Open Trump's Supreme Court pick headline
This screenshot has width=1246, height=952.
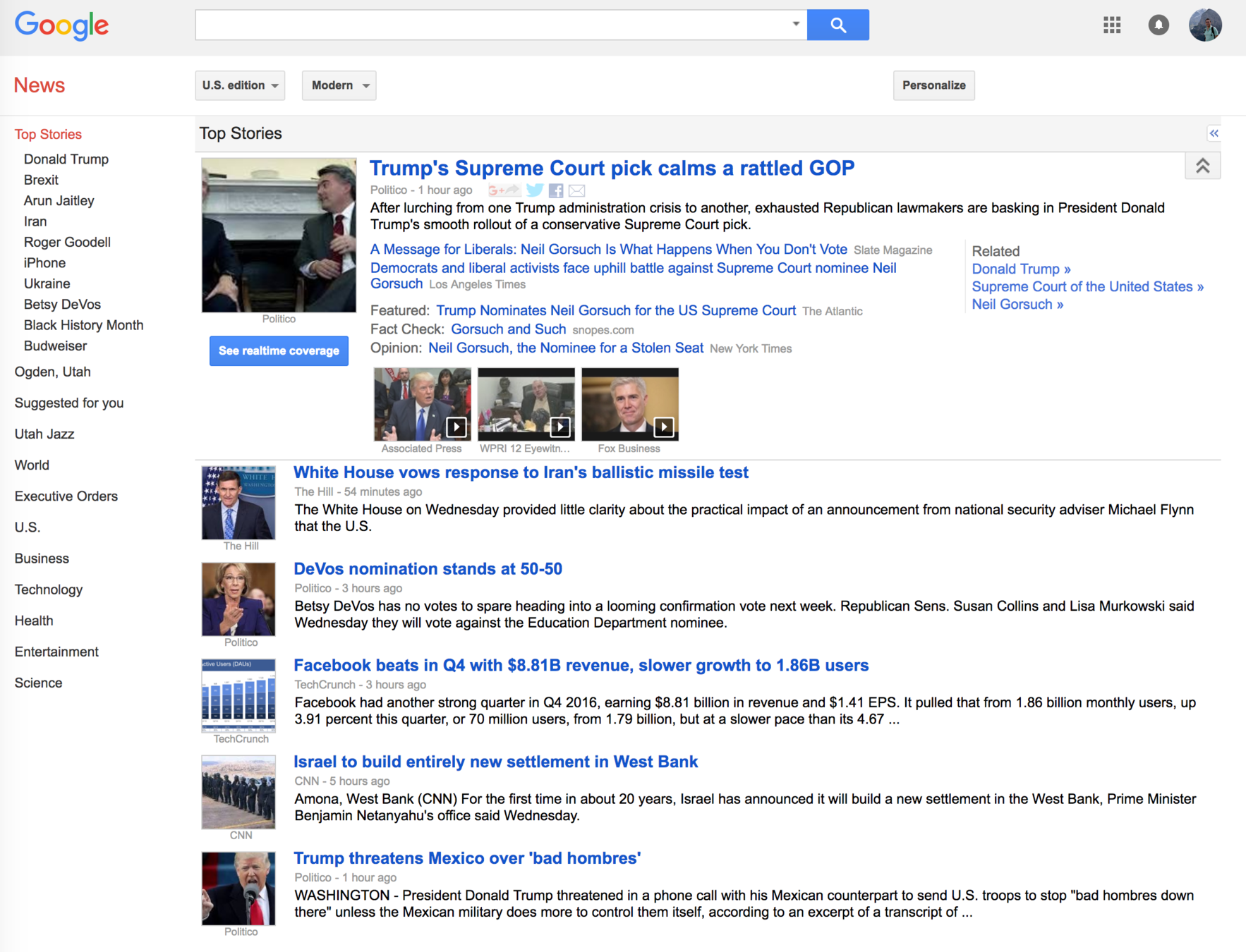pos(612,169)
